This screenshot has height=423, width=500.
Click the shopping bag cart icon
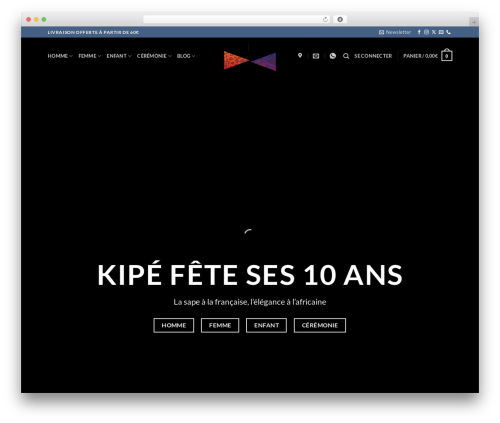(447, 55)
